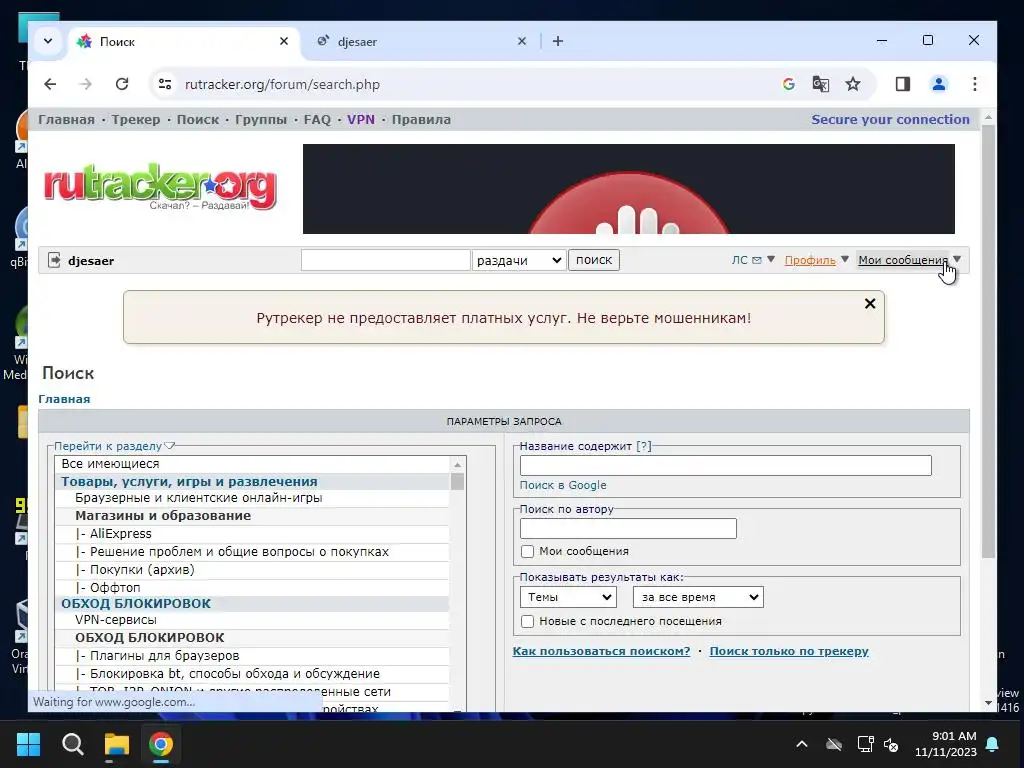Open Как пользоваться поиском? link
This screenshot has height=768, width=1024.
601,651
